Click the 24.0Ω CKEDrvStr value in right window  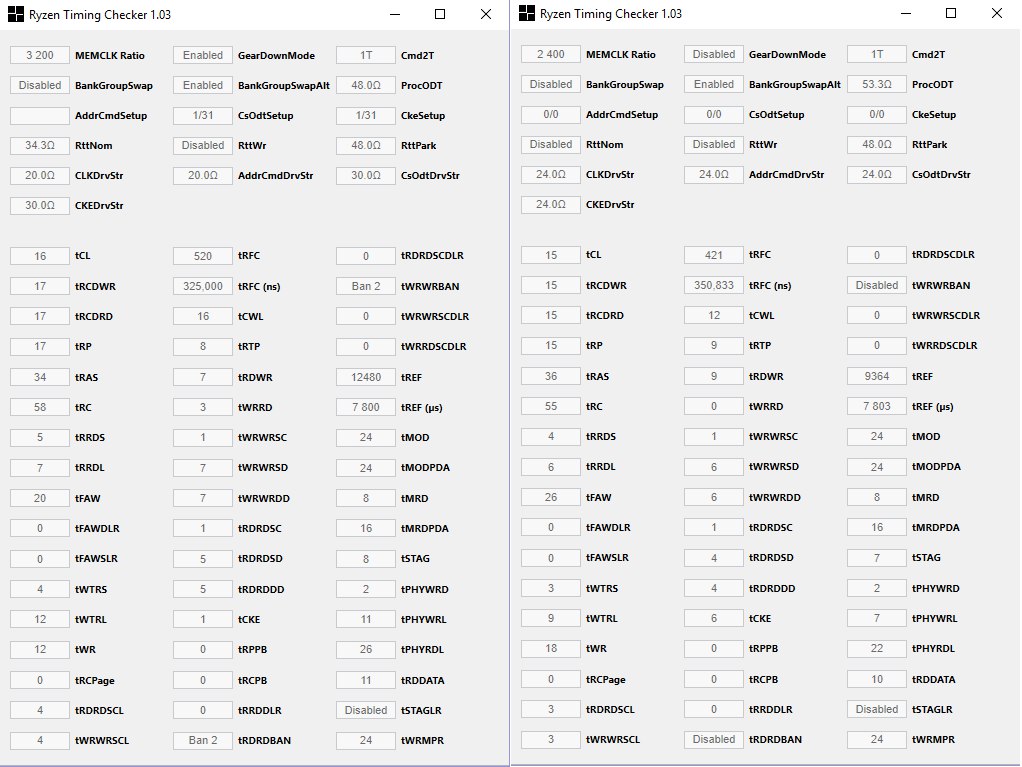551,204
